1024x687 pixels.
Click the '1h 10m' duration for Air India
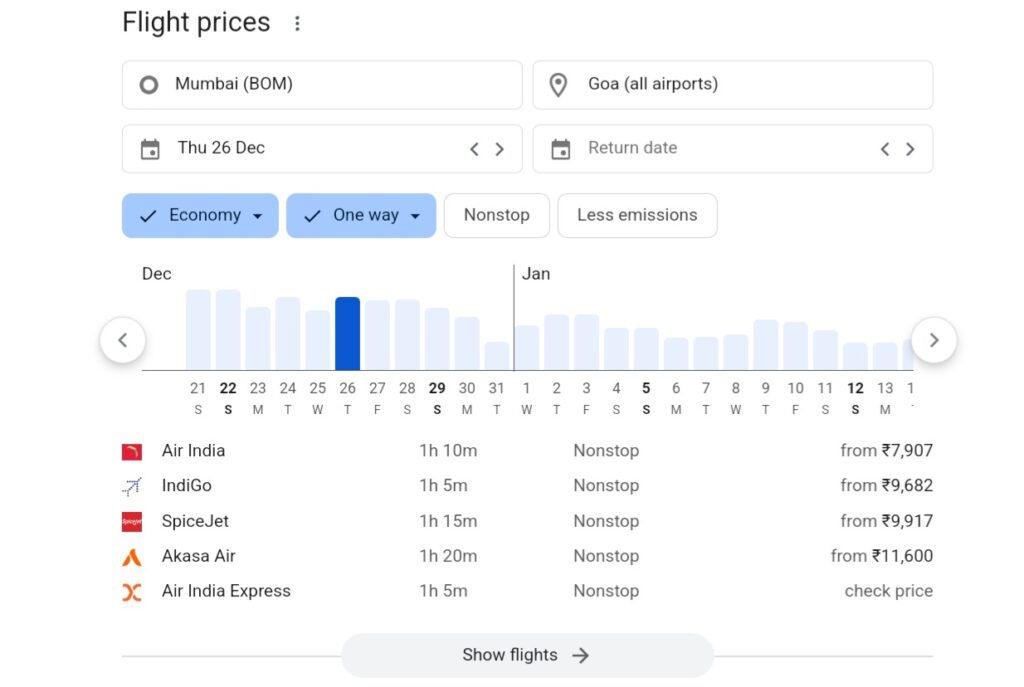click(x=448, y=451)
